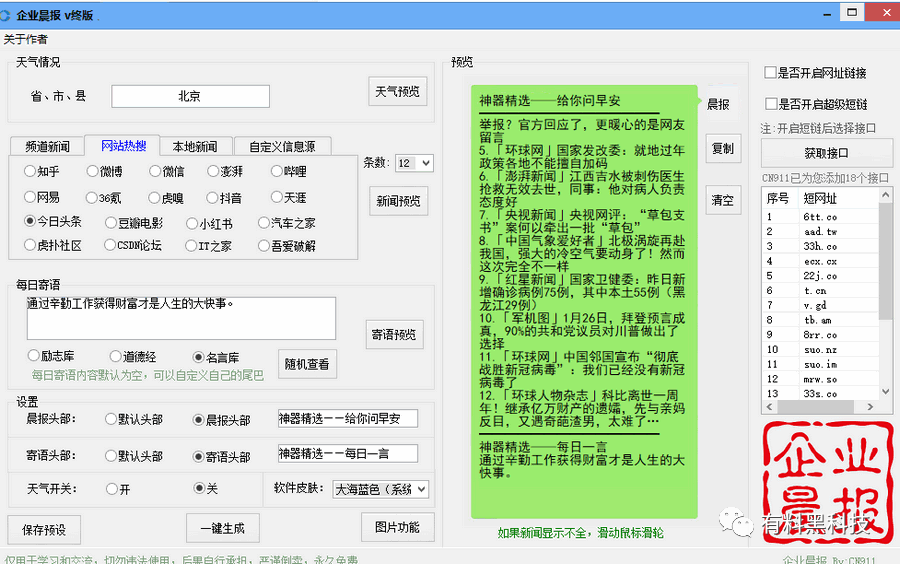900x564 pixels.
Task: Turn 天气开关 to 开
Action: [112, 489]
